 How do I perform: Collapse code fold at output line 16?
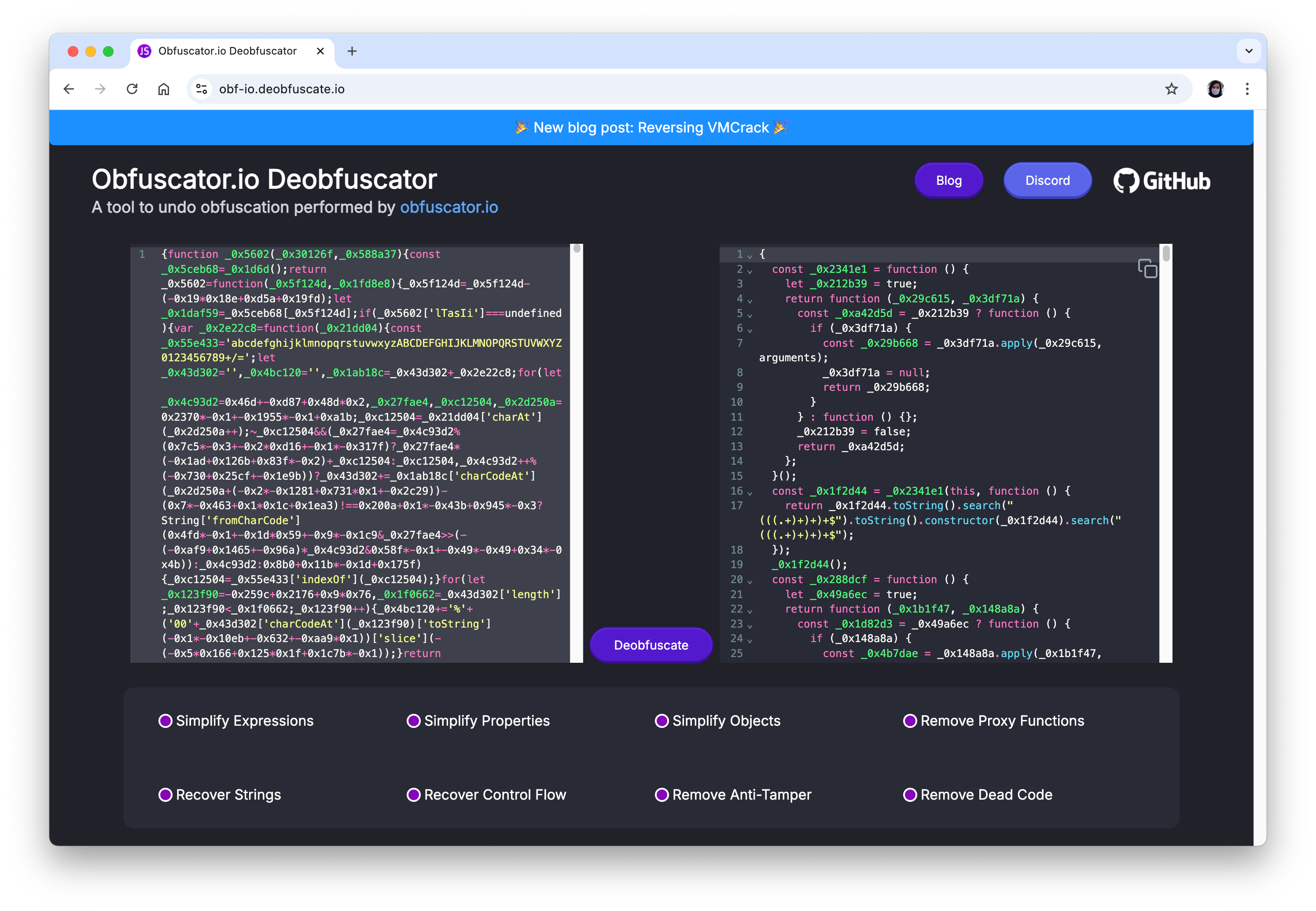[750, 492]
